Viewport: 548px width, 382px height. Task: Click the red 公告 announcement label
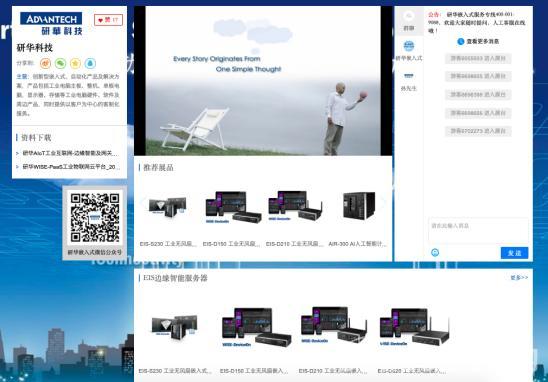(434, 15)
